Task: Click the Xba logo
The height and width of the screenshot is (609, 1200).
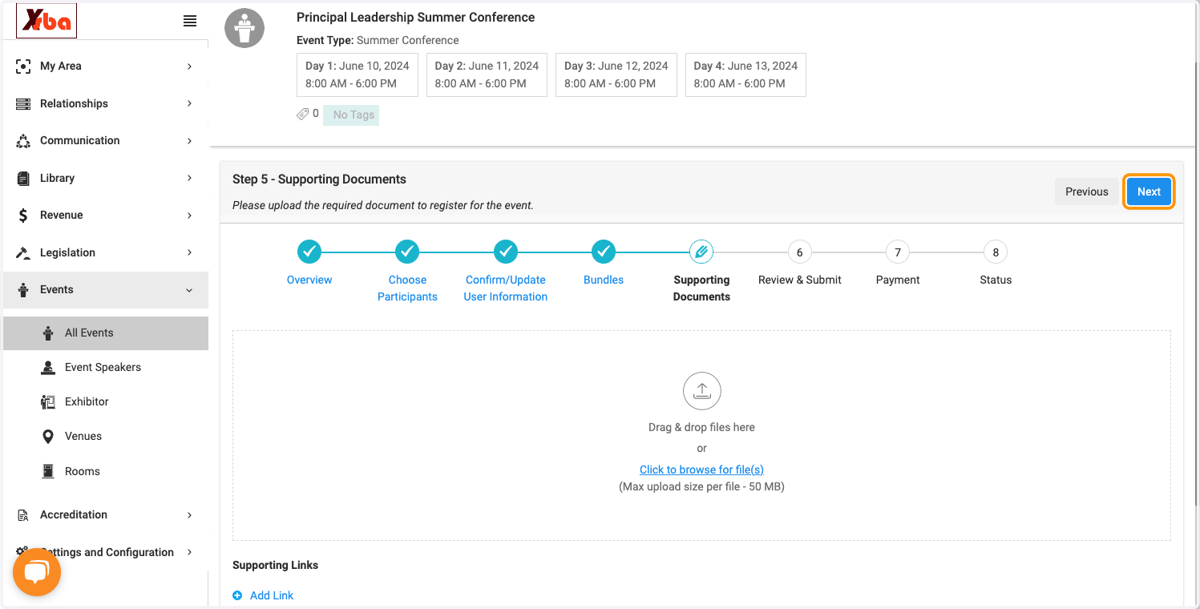Action: click(x=46, y=20)
